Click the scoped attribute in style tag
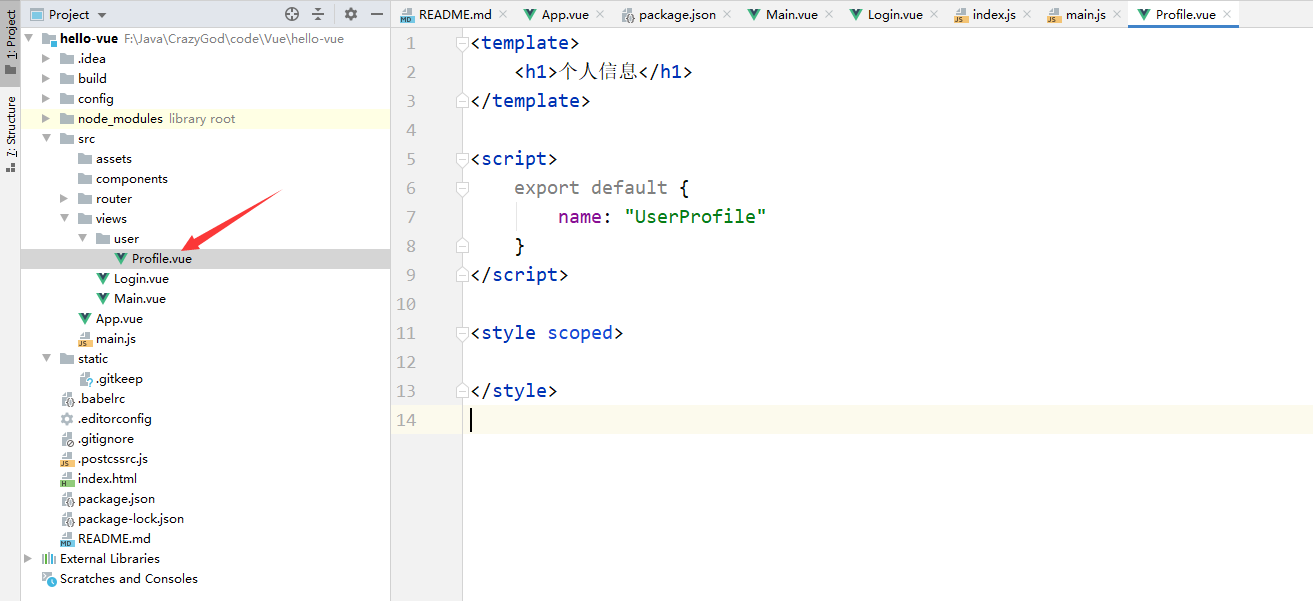The image size is (1313, 601). 579,333
